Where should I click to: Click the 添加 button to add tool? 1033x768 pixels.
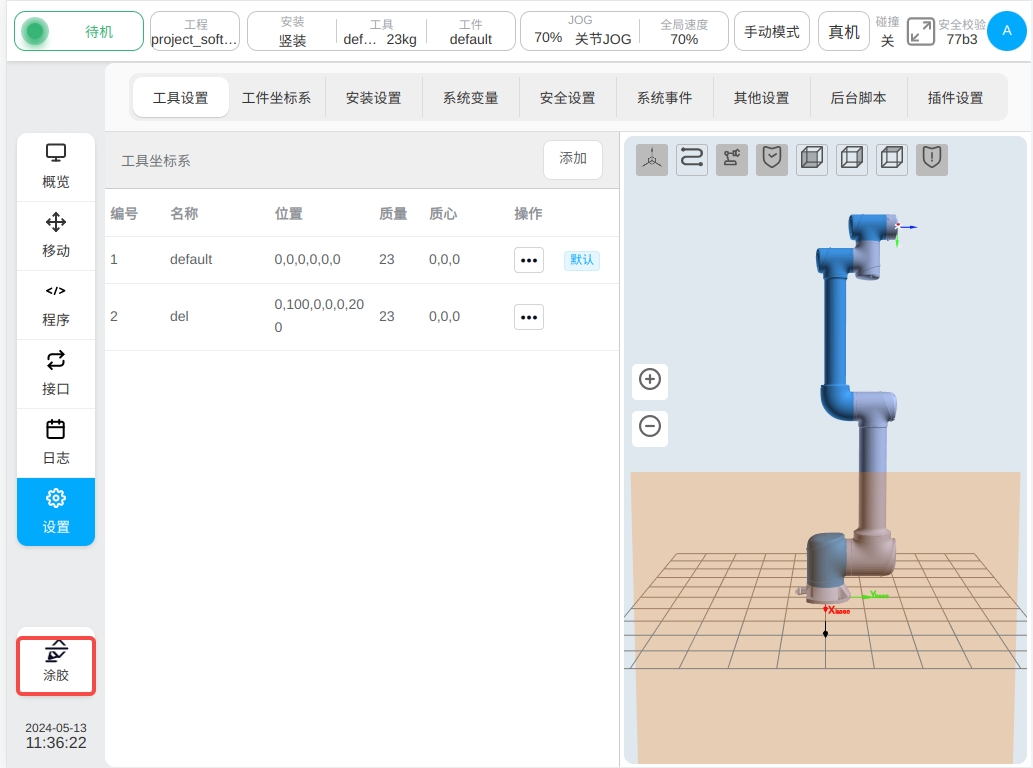(x=573, y=159)
